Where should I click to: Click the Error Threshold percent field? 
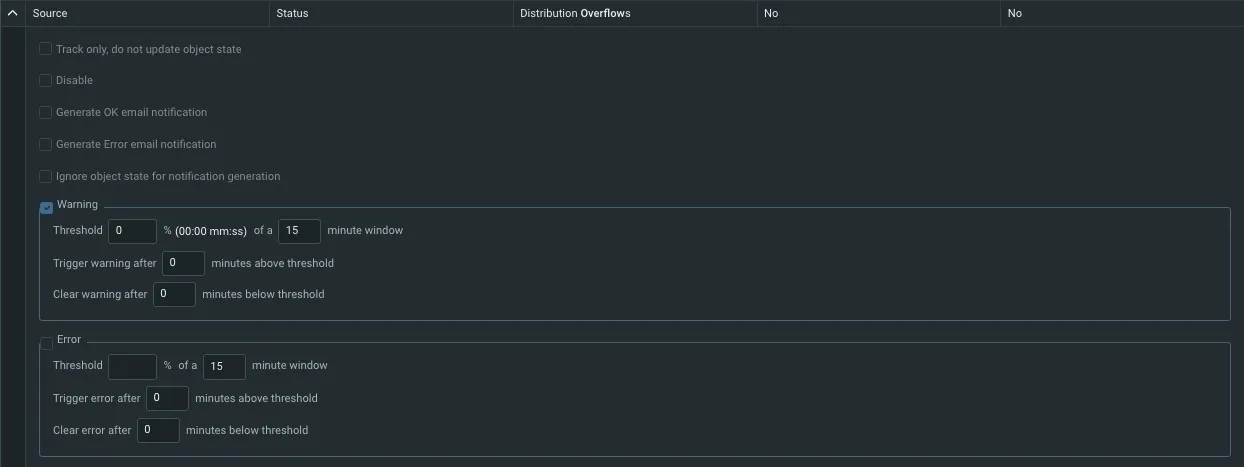tap(133, 366)
